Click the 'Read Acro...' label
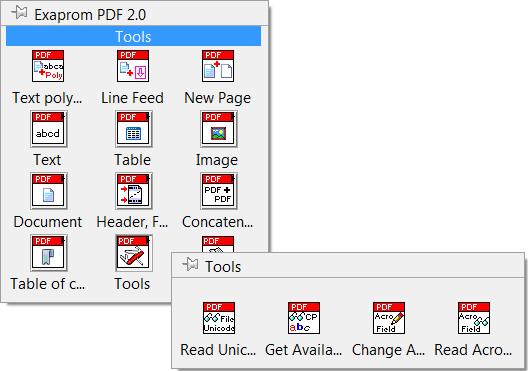Image resolution: width=528 pixels, height=371 pixels. click(473, 350)
